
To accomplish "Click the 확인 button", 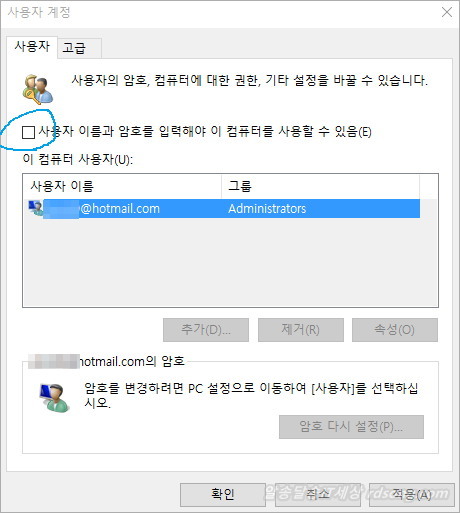I will coord(223,494).
